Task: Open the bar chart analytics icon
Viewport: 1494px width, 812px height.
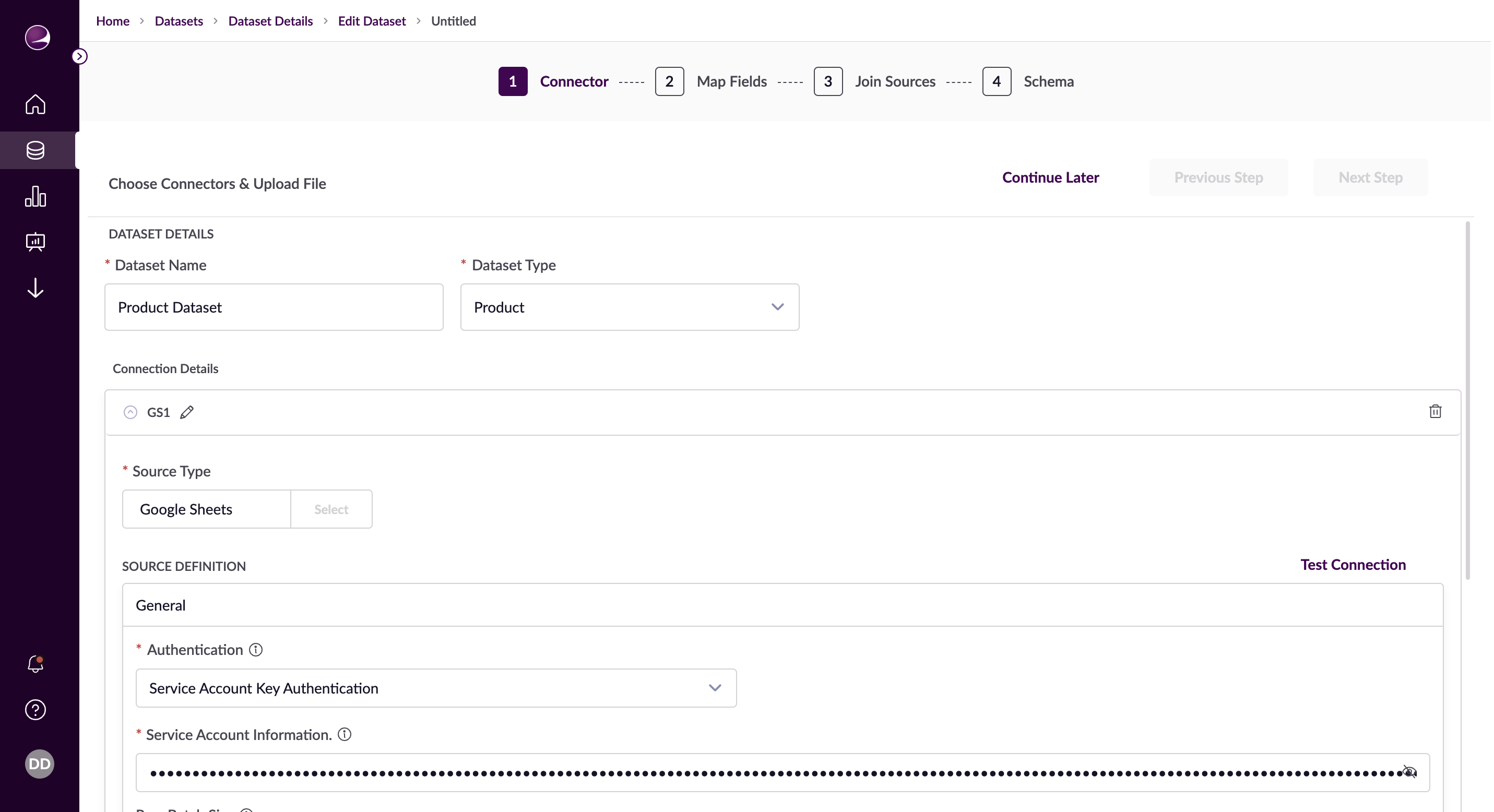Action: coord(35,197)
